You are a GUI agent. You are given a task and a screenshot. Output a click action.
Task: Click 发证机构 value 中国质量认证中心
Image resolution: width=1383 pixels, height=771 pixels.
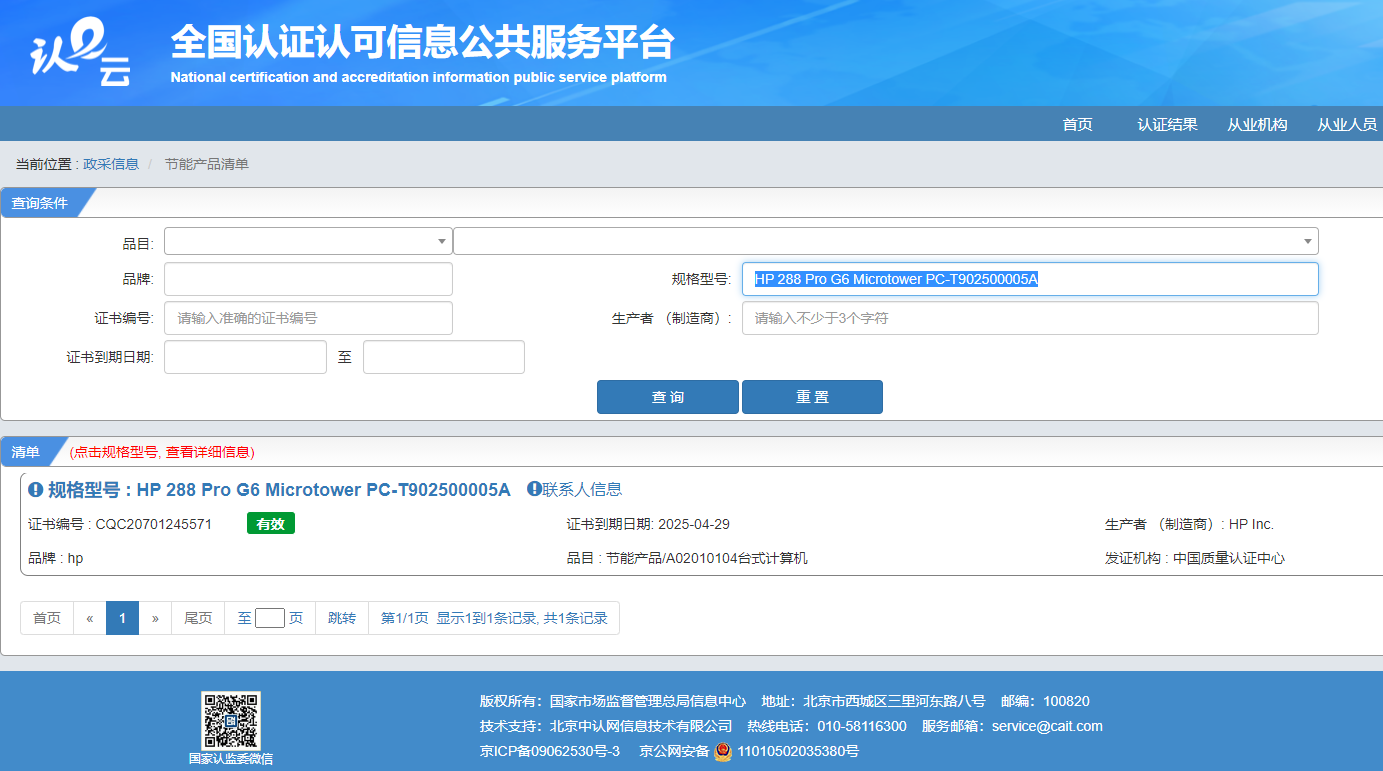pos(1229,558)
